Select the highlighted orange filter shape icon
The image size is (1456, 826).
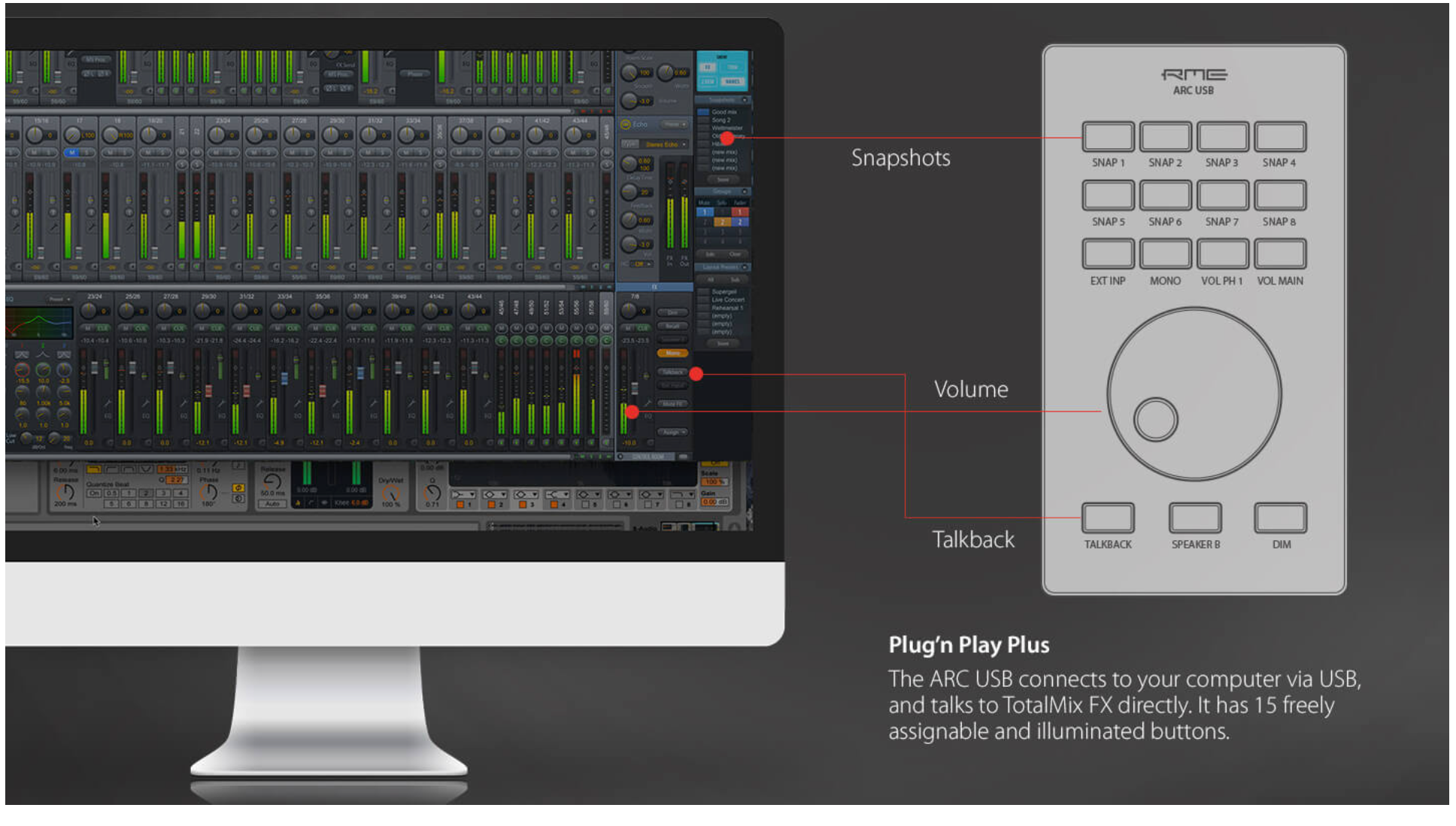[x=93, y=469]
